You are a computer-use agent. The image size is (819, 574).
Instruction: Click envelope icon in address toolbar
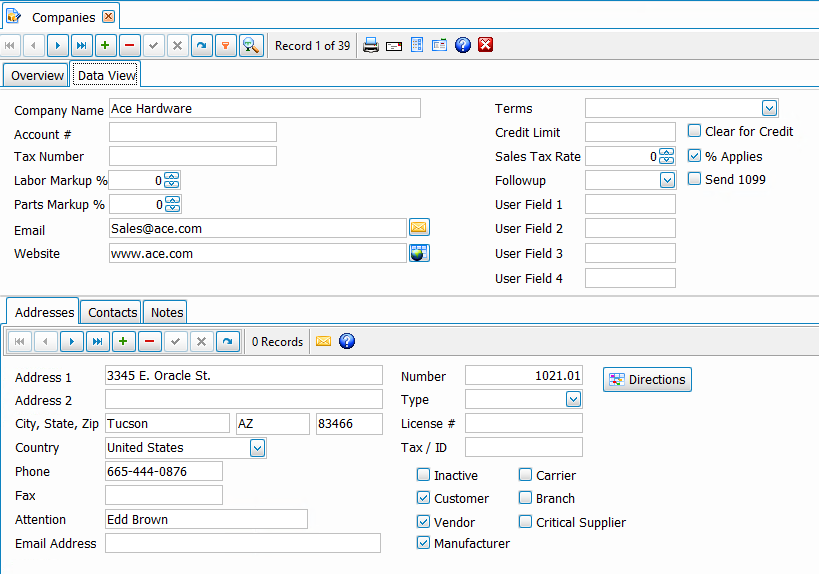click(324, 342)
